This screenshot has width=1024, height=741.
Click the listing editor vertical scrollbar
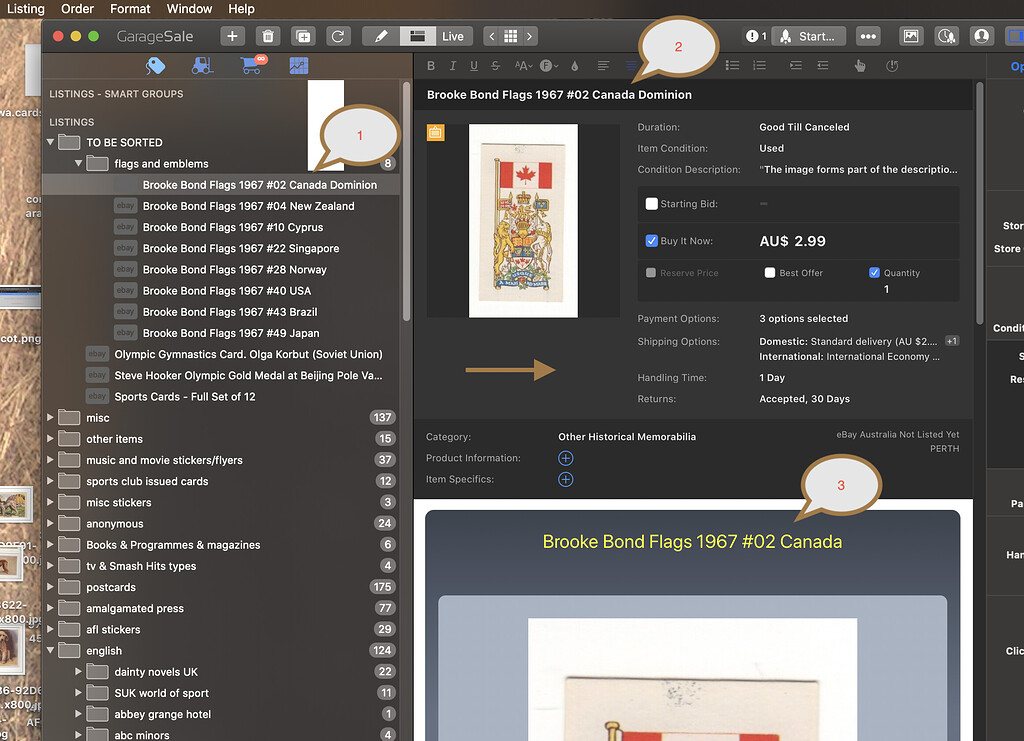980,203
